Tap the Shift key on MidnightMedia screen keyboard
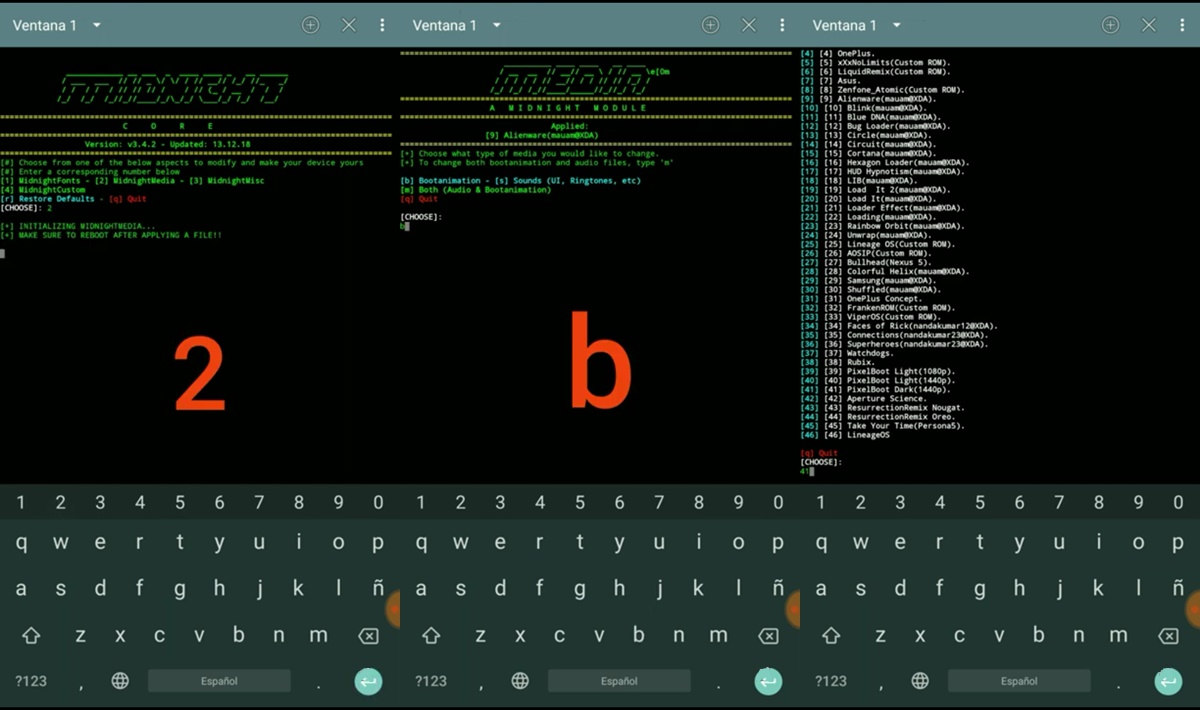This screenshot has height=710, width=1200. point(431,635)
